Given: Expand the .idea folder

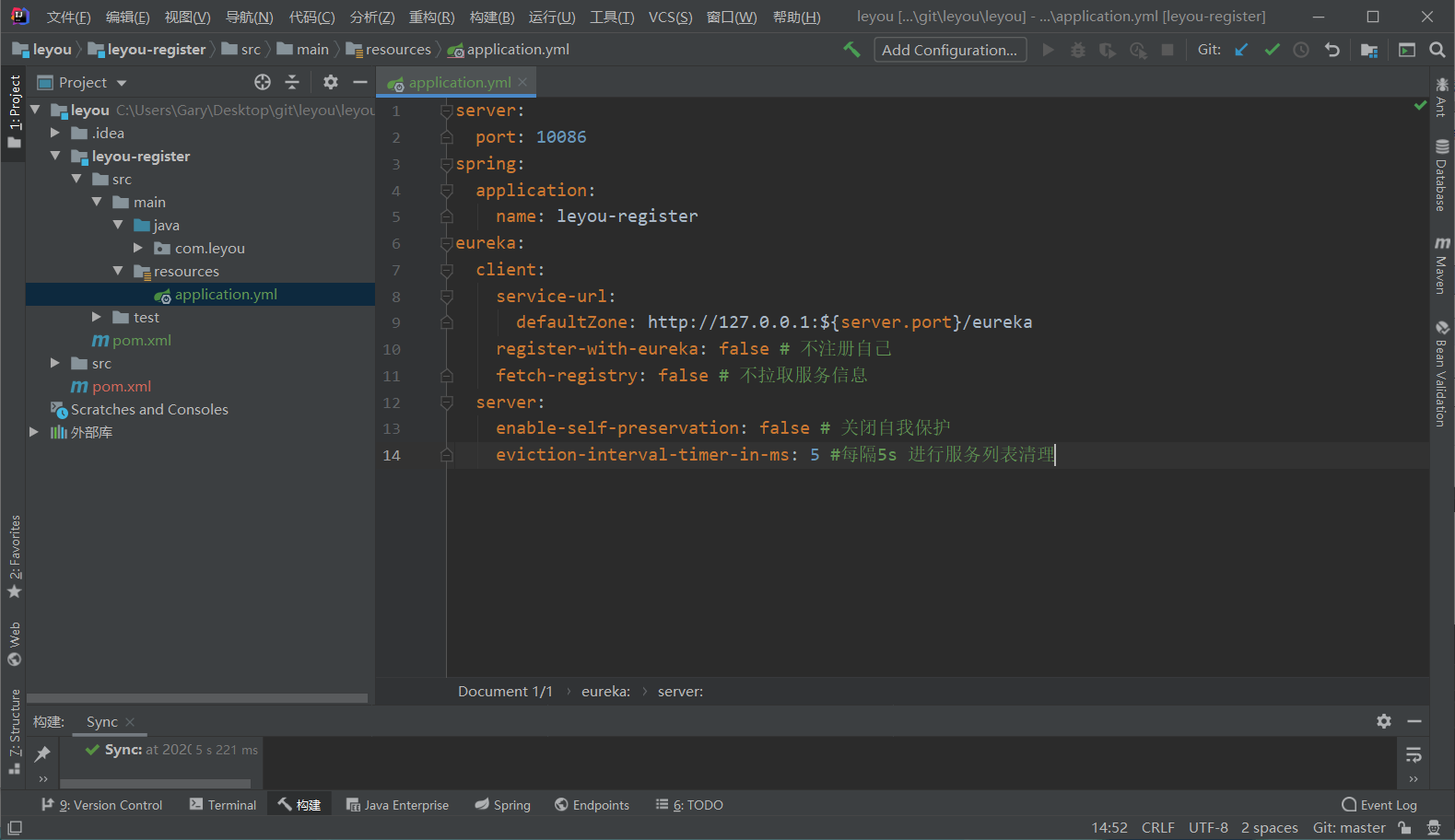Looking at the screenshot, I should point(55,133).
